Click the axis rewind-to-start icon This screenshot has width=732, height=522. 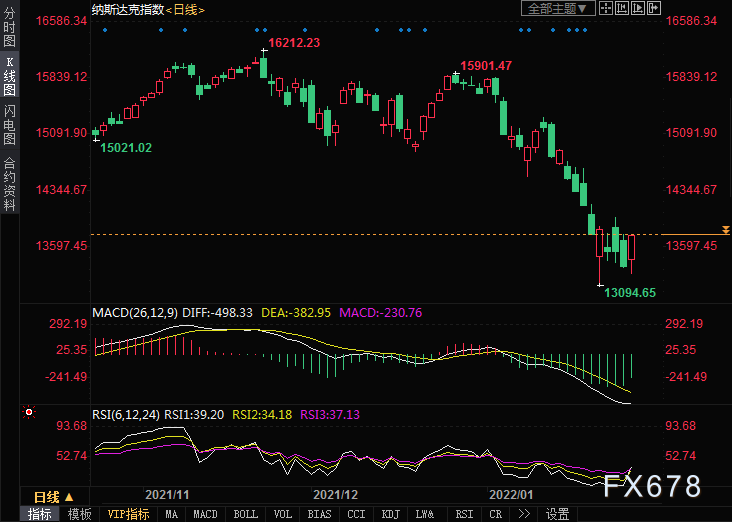622,8
